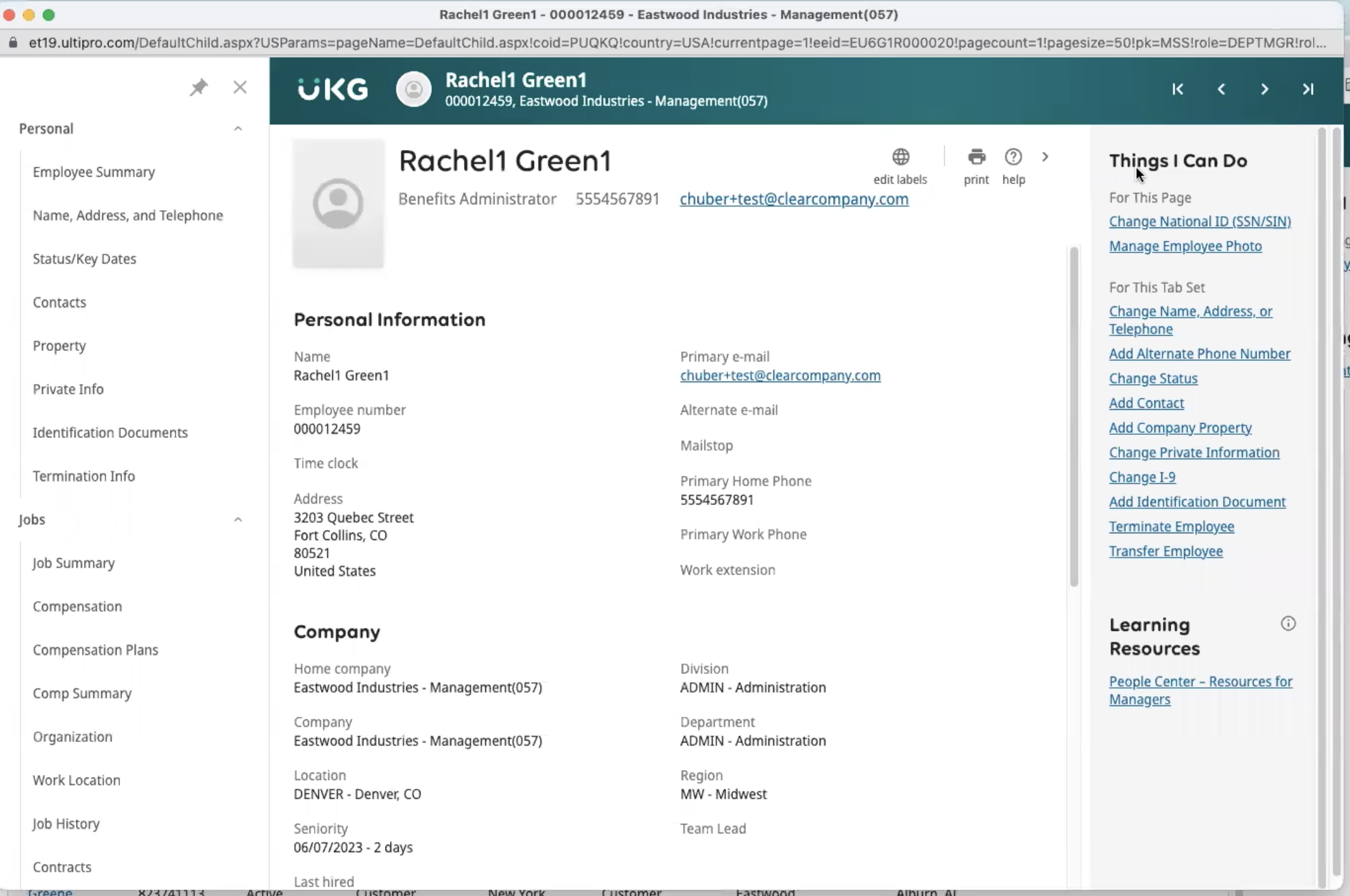Go to next employee record
Viewport: 1350px width, 896px height.
[1265, 90]
